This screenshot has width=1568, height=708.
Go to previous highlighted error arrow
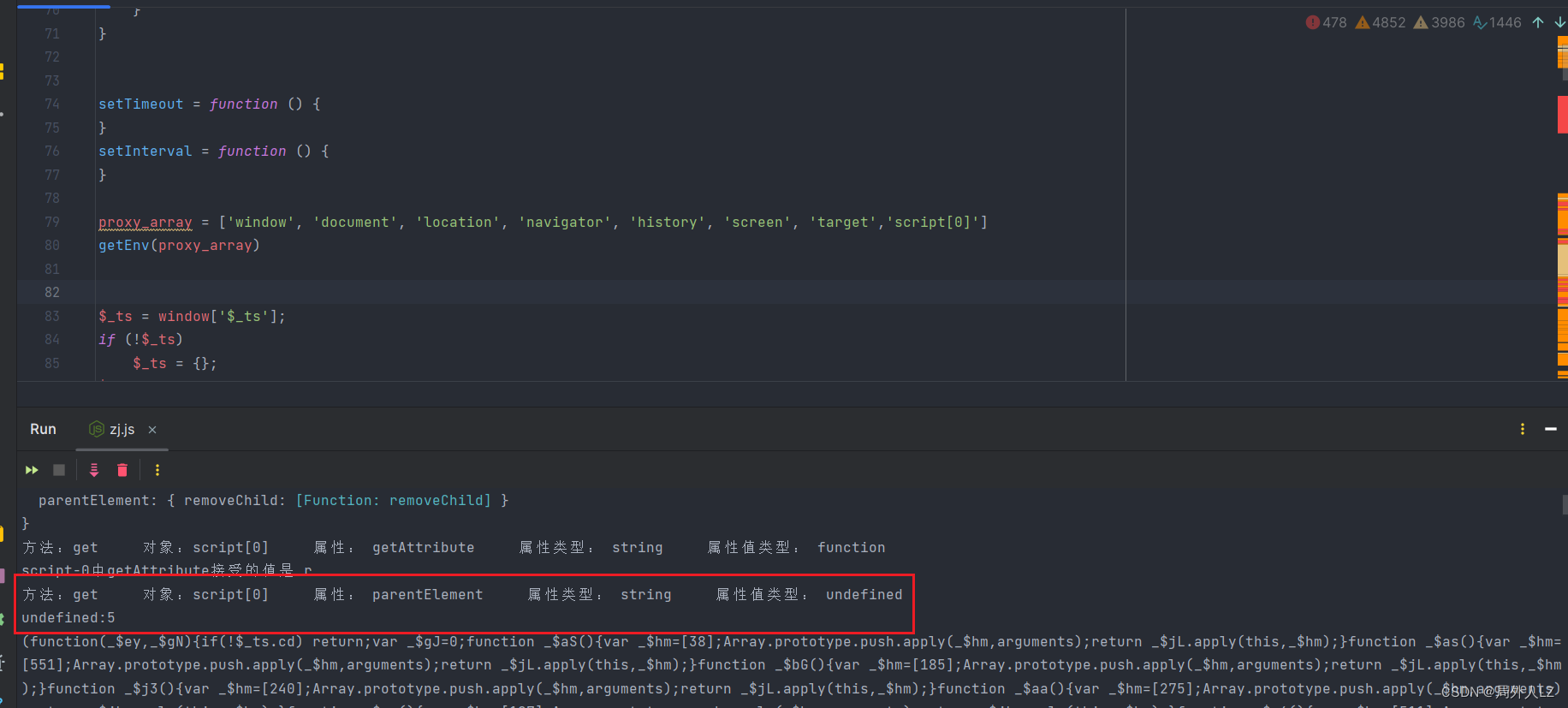click(1538, 22)
